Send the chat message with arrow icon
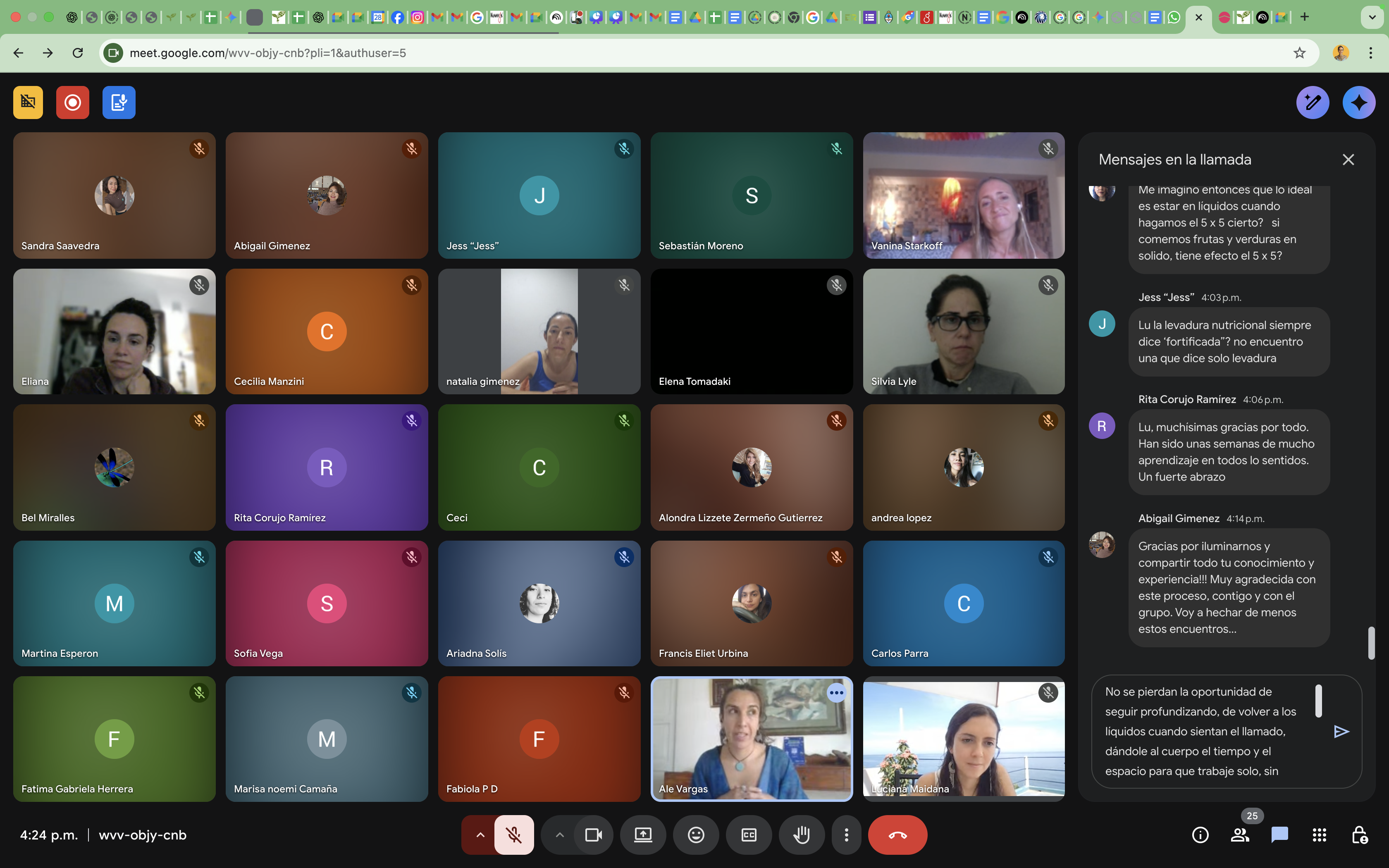The image size is (1389, 868). (1341, 731)
